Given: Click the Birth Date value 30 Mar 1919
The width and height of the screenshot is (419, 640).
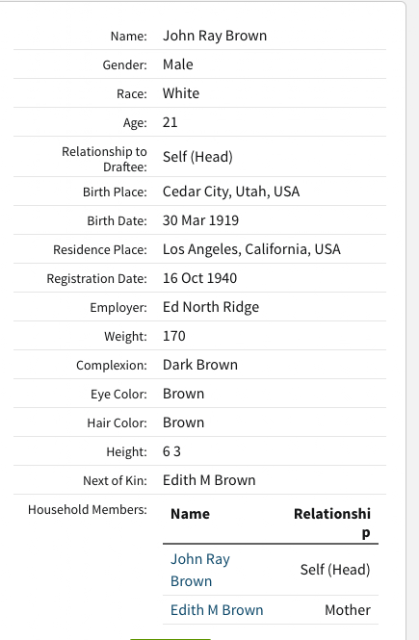Looking at the screenshot, I should pyautogui.click(x=201, y=220).
